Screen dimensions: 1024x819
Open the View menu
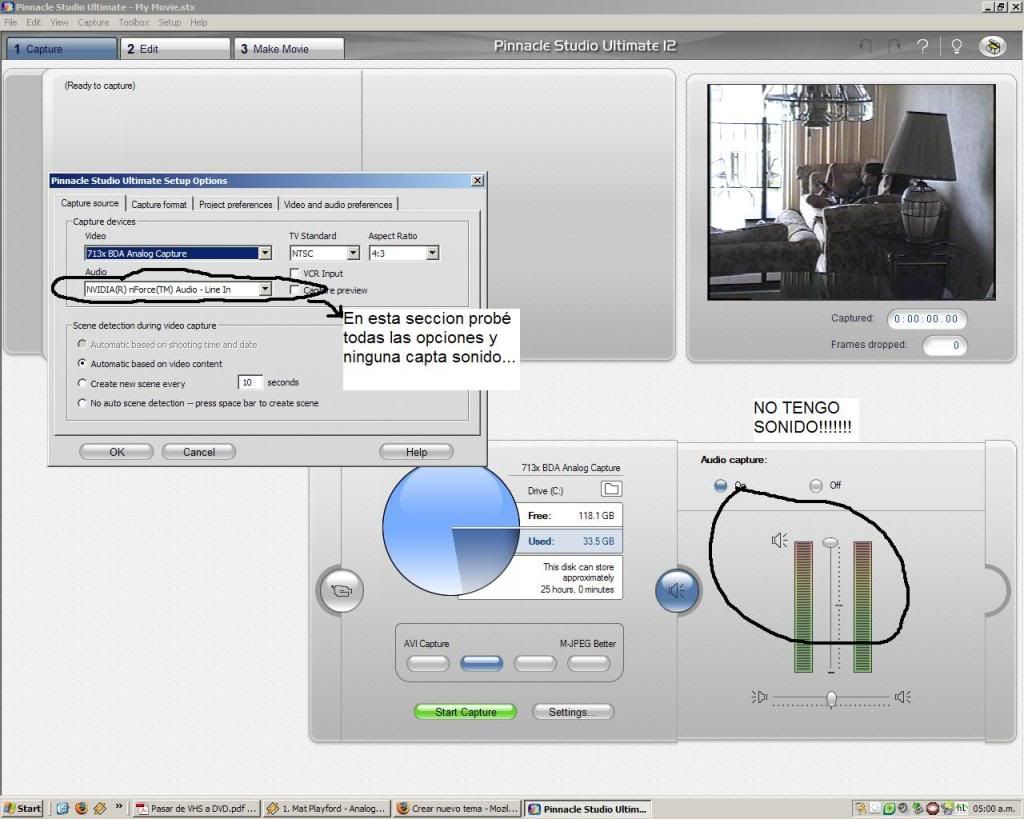tap(59, 22)
